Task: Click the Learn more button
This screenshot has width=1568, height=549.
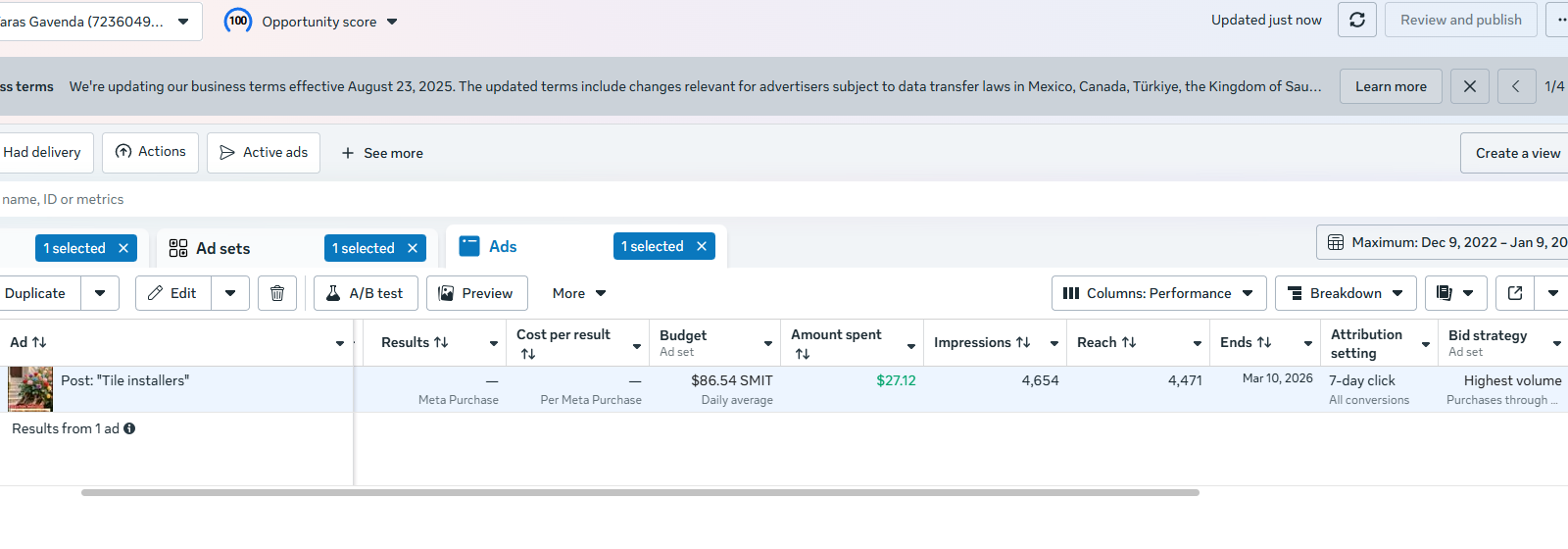Action: pyautogui.click(x=1391, y=86)
